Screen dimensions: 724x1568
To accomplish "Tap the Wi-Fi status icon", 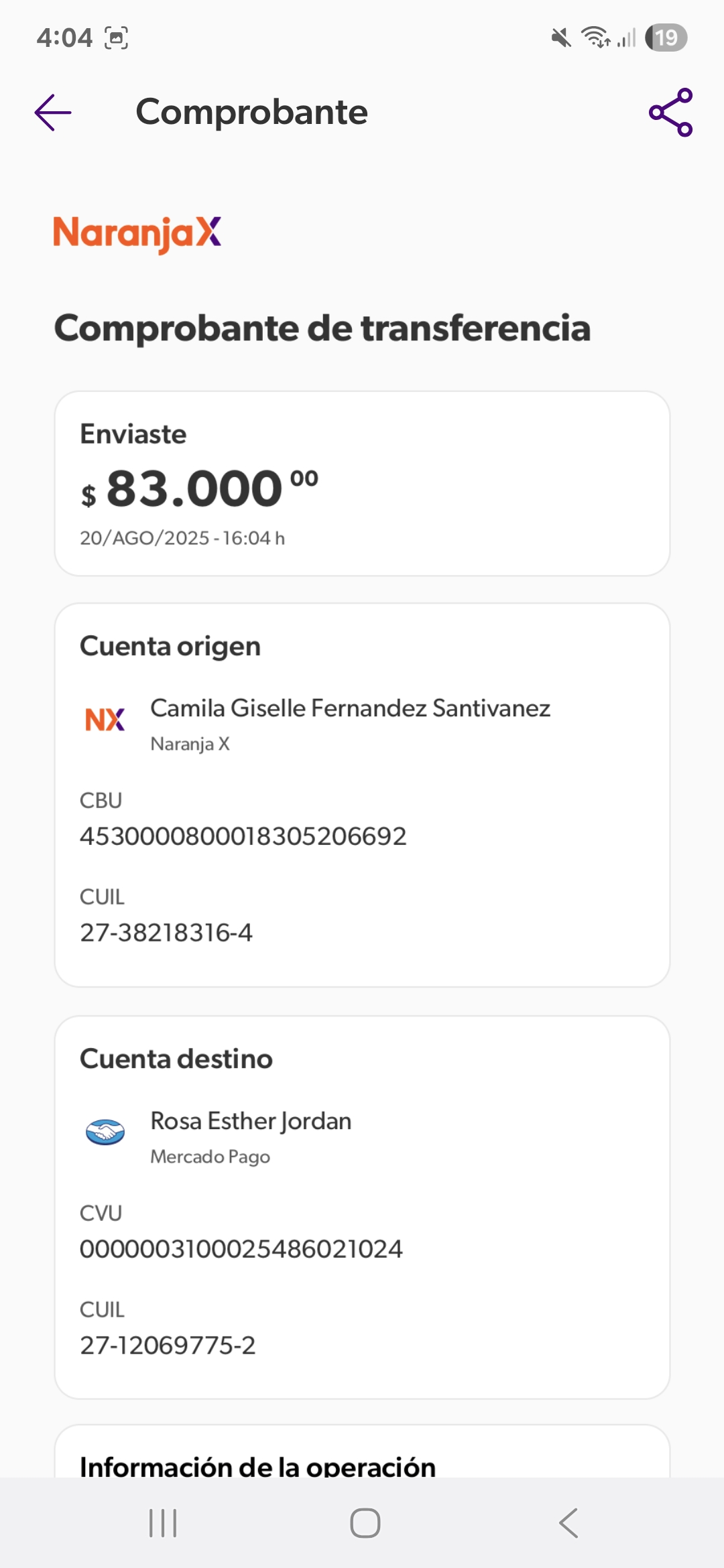I will (x=595, y=38).
